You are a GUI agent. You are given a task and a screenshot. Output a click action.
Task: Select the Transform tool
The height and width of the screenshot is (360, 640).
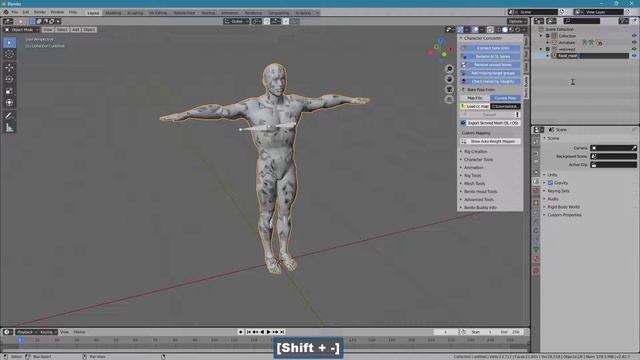(x=9, y=102)
